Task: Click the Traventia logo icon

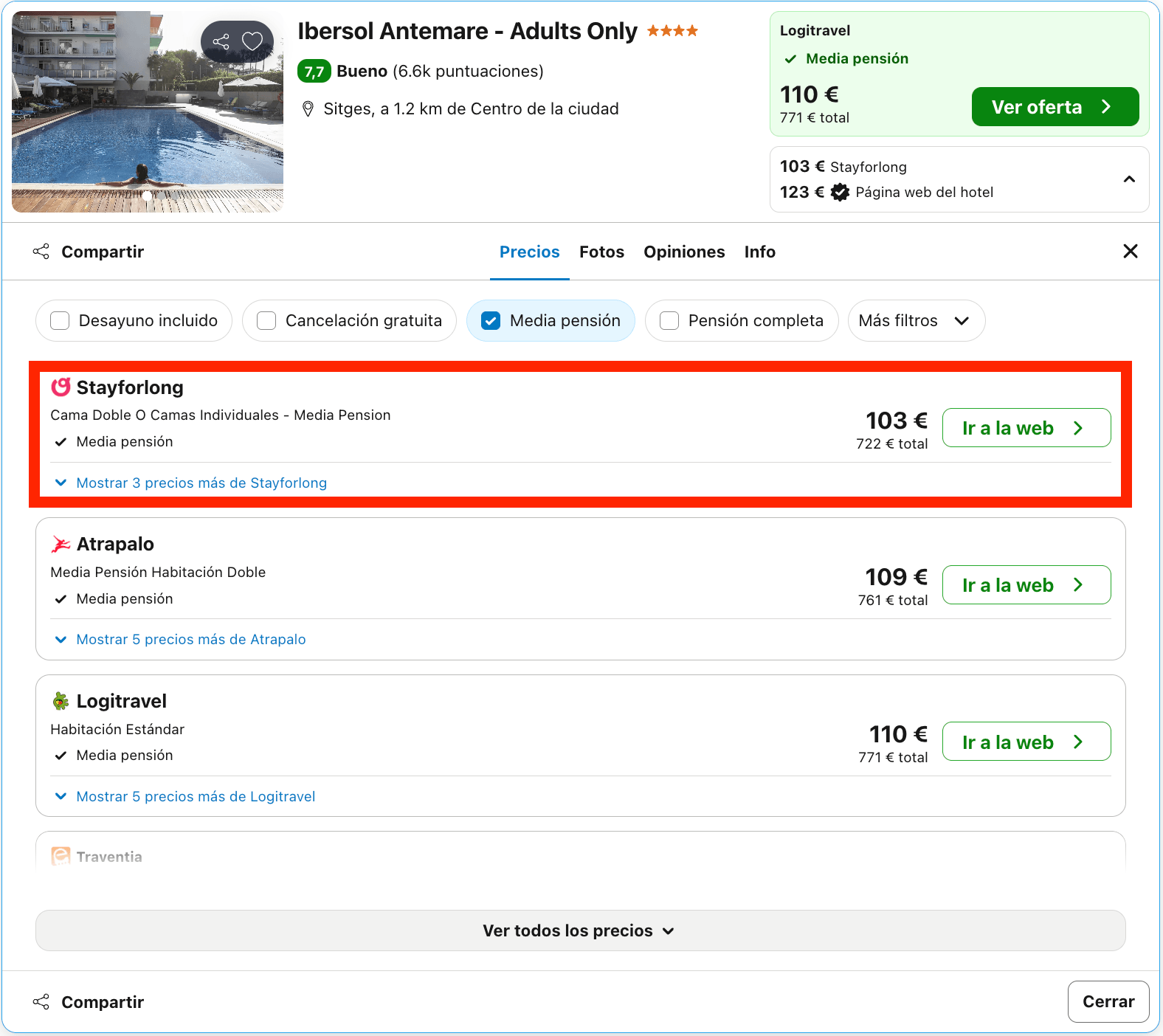Action: pos(61,856)
